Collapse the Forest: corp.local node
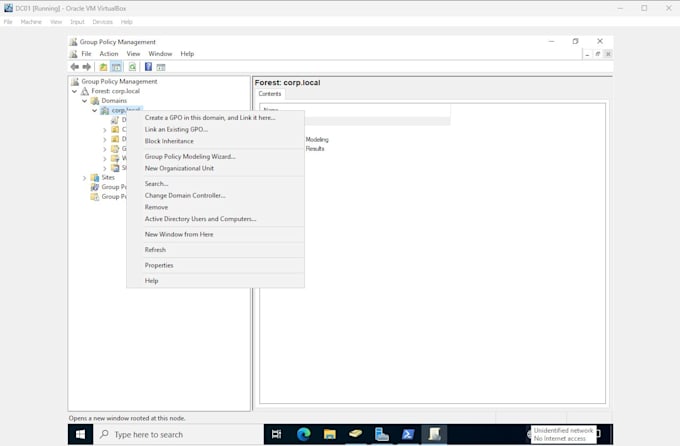This screenshot has height=446, width=680. click(75, 91)
